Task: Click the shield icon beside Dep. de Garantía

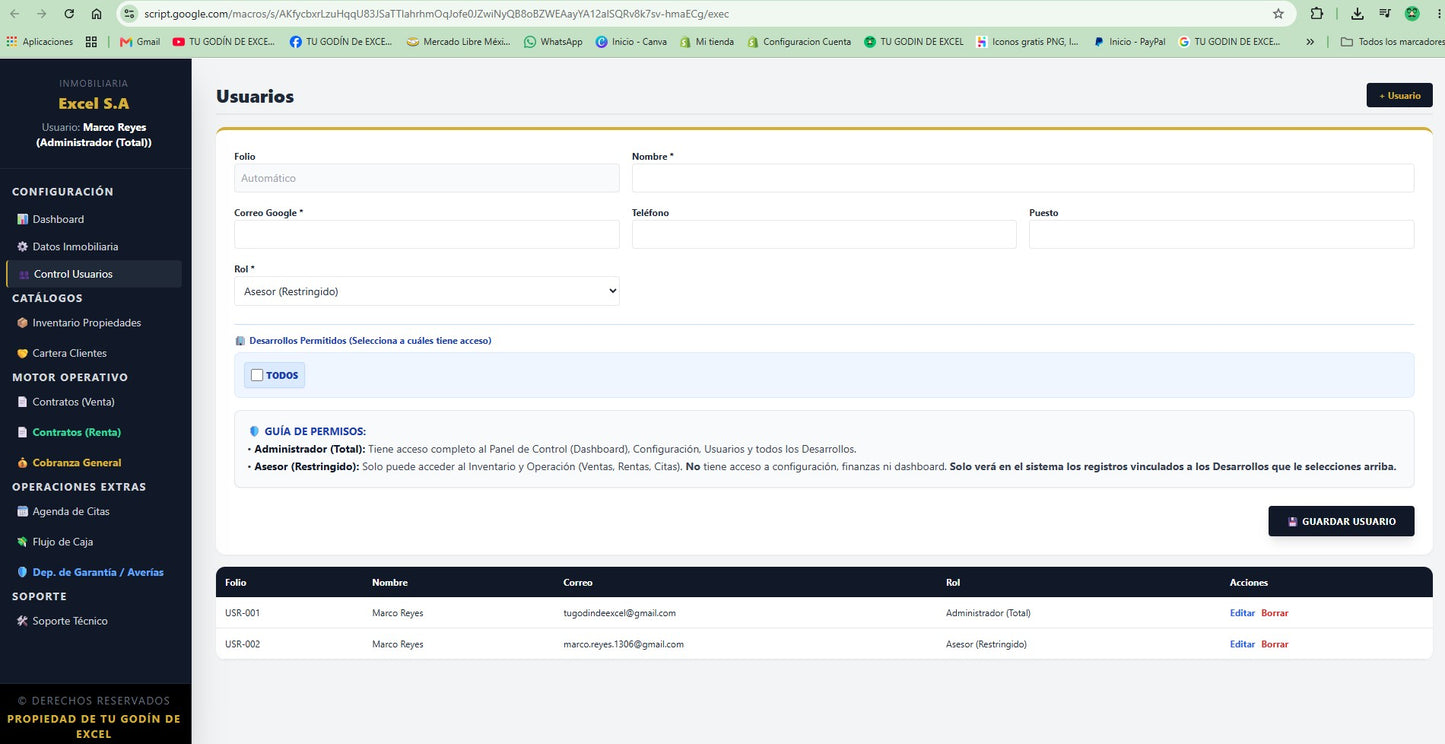Action: [x=23, y=572]
